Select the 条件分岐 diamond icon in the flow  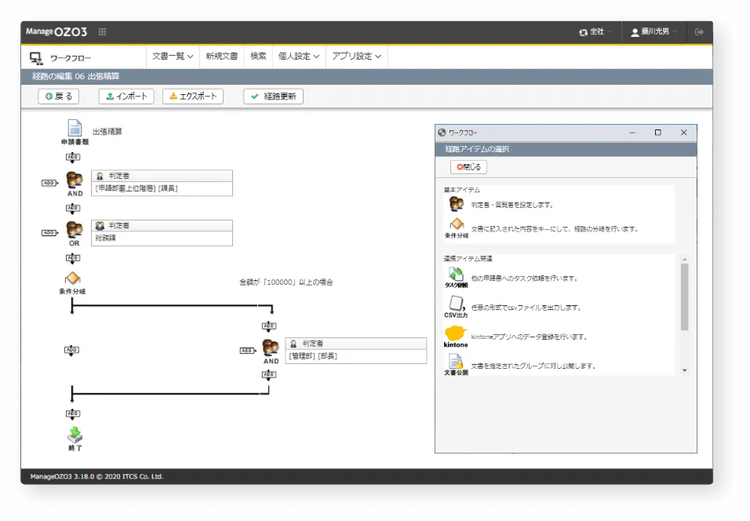tap(73, 278)
